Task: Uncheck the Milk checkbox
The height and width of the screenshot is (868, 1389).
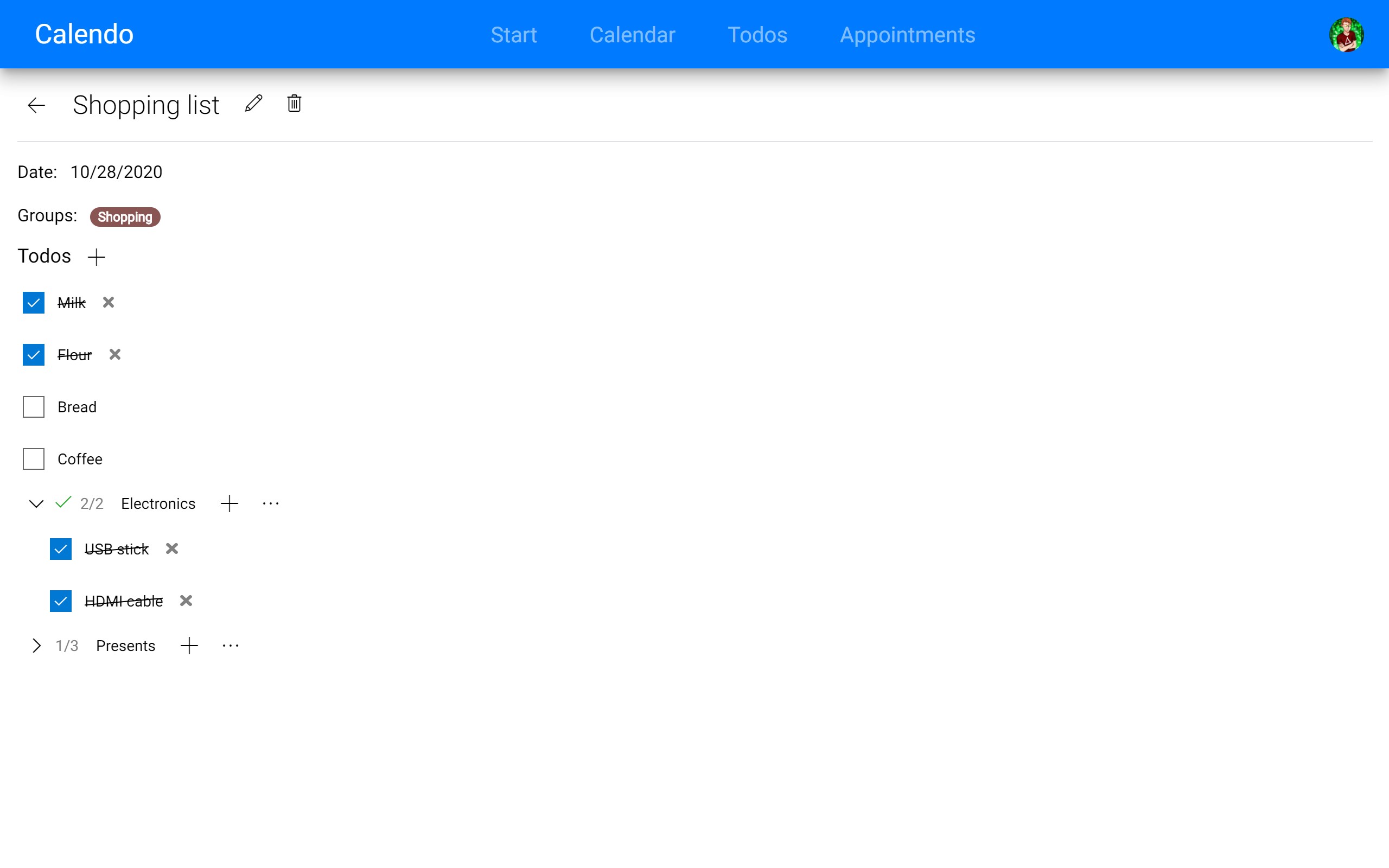Action: (x=33, y=303)
